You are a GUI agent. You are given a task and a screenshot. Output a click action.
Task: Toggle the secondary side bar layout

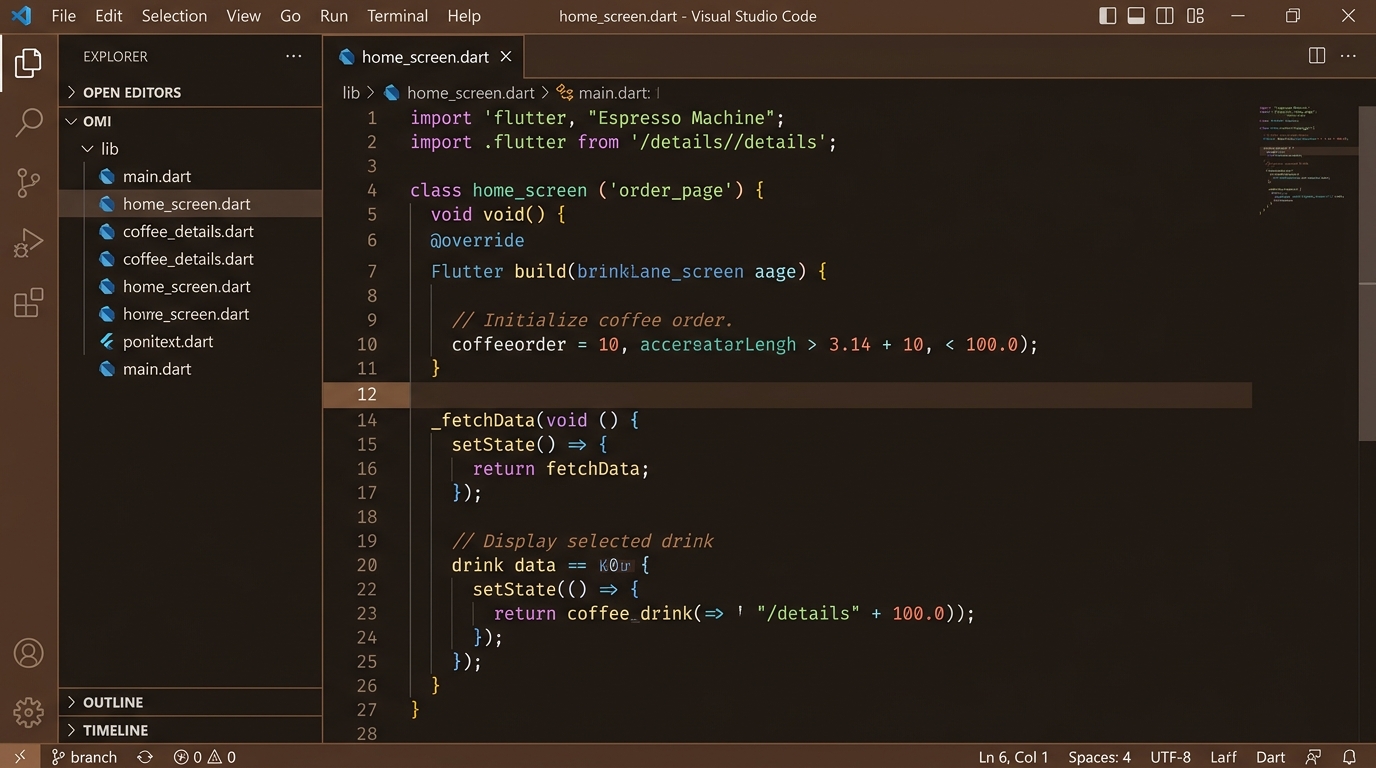[1165, 16]
